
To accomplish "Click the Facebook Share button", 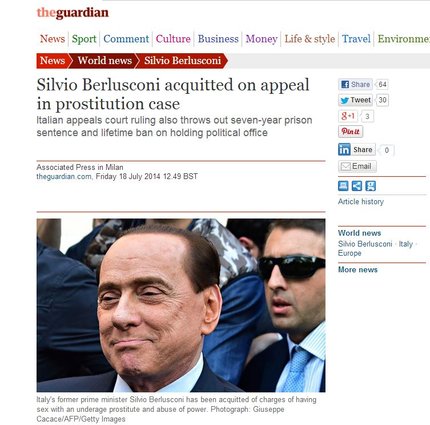I will (x=355, y=84).
